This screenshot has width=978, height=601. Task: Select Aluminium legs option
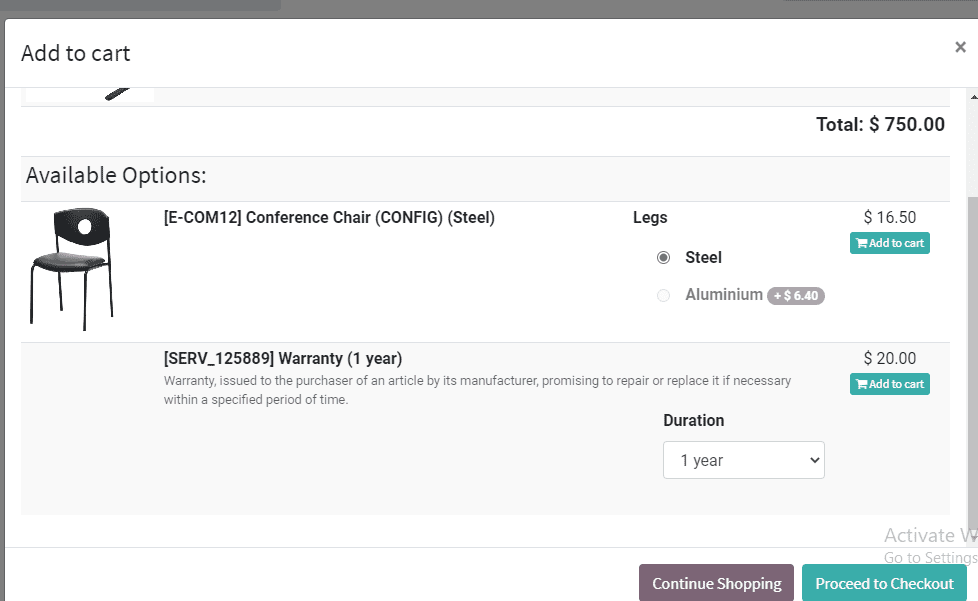pos(663,295)
